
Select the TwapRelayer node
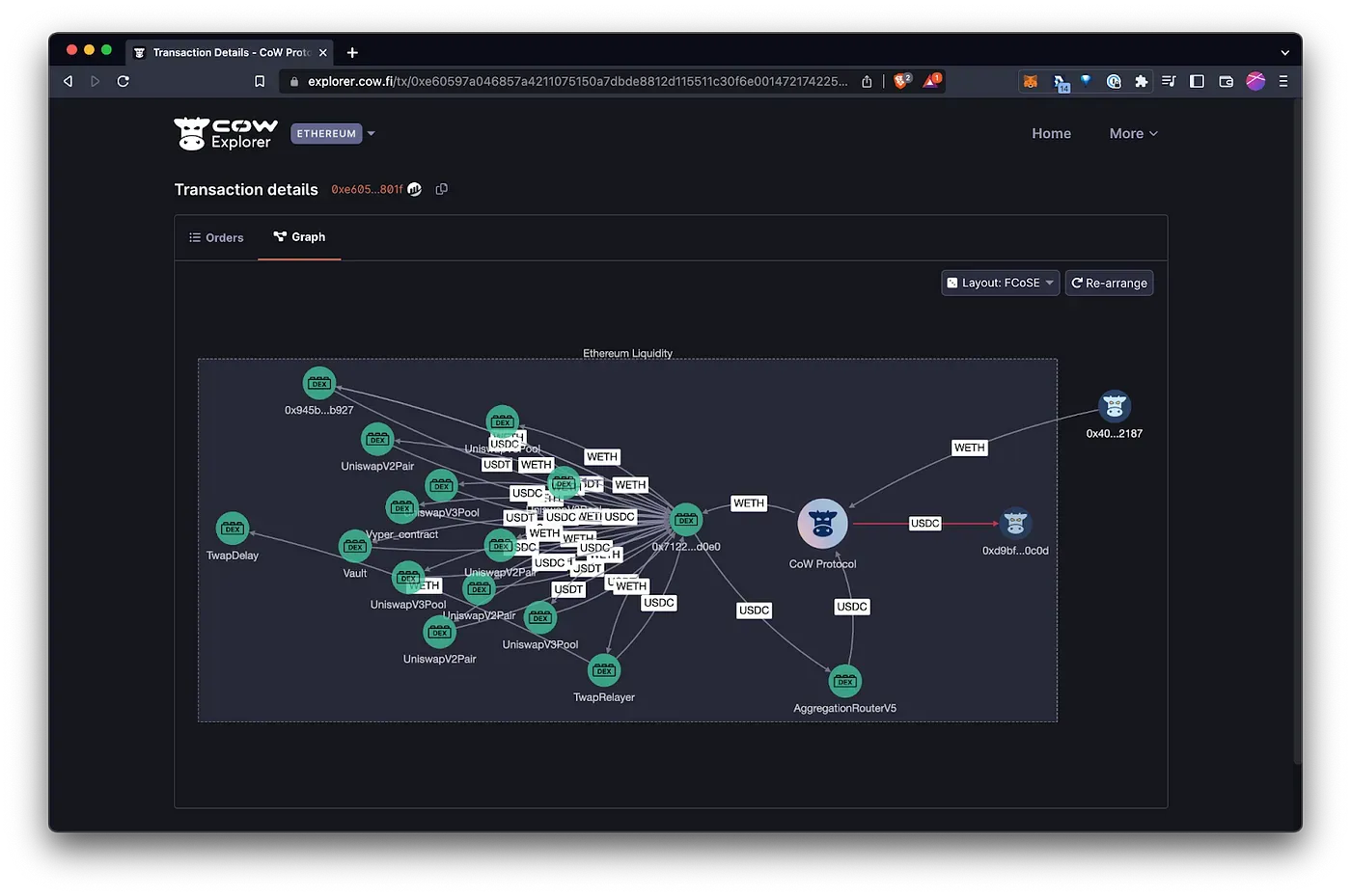(x=604, y=669)
